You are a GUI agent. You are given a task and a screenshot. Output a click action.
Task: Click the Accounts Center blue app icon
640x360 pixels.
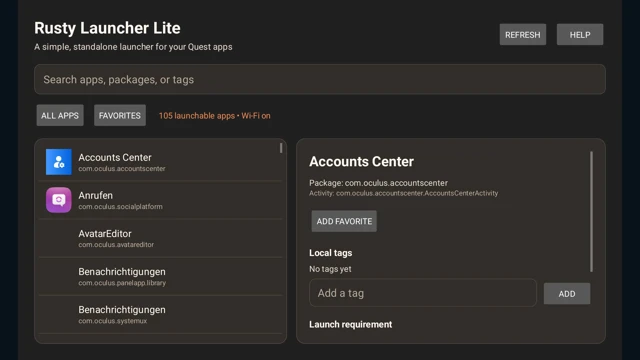(59, 162)
